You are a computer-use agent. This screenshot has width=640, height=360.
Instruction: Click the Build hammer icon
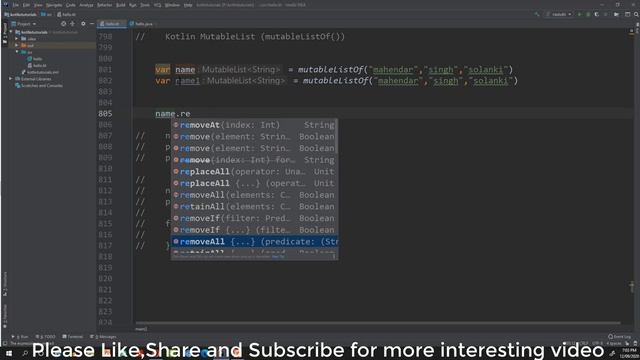(537, 14)
